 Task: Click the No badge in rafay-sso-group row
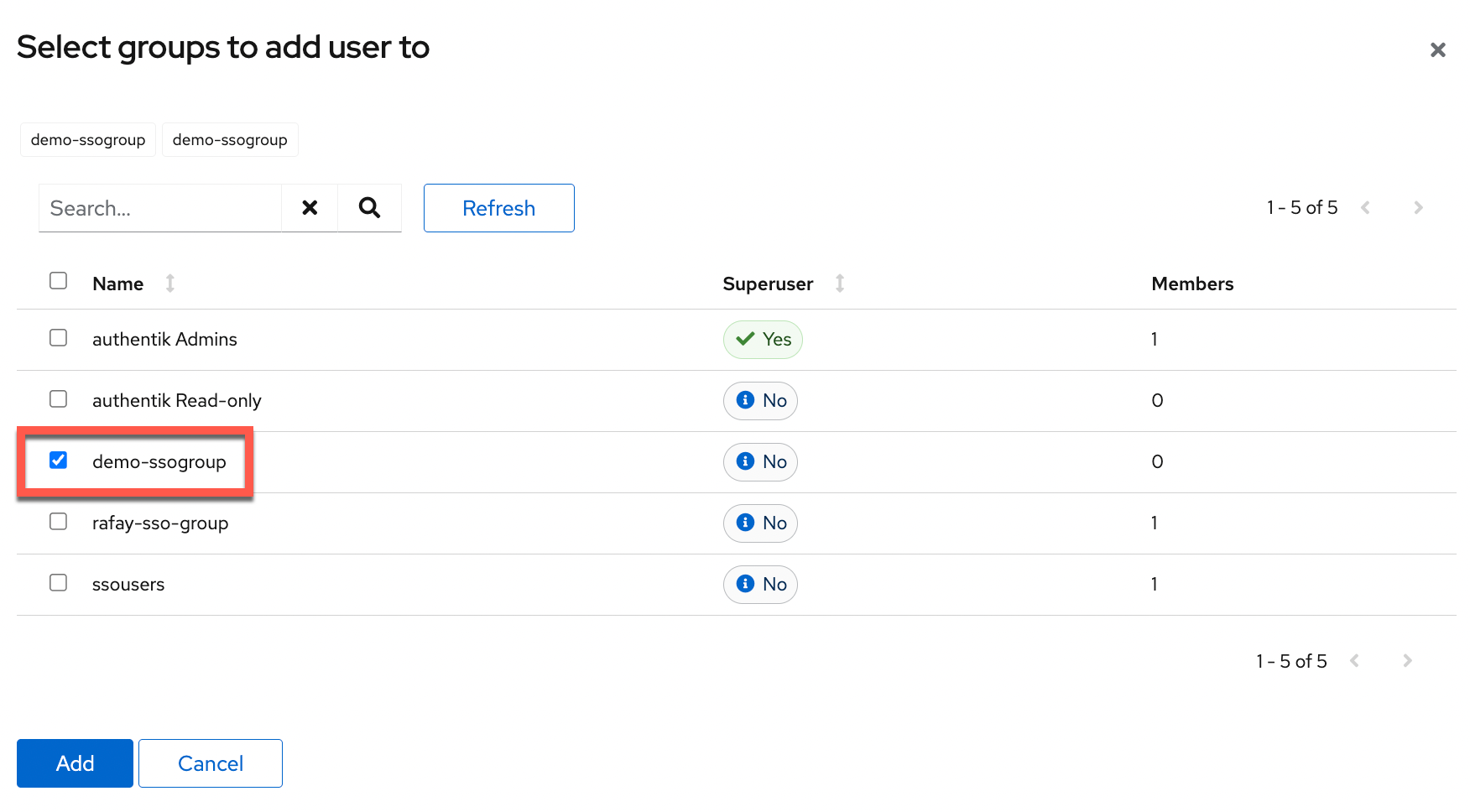click(760, 523)
